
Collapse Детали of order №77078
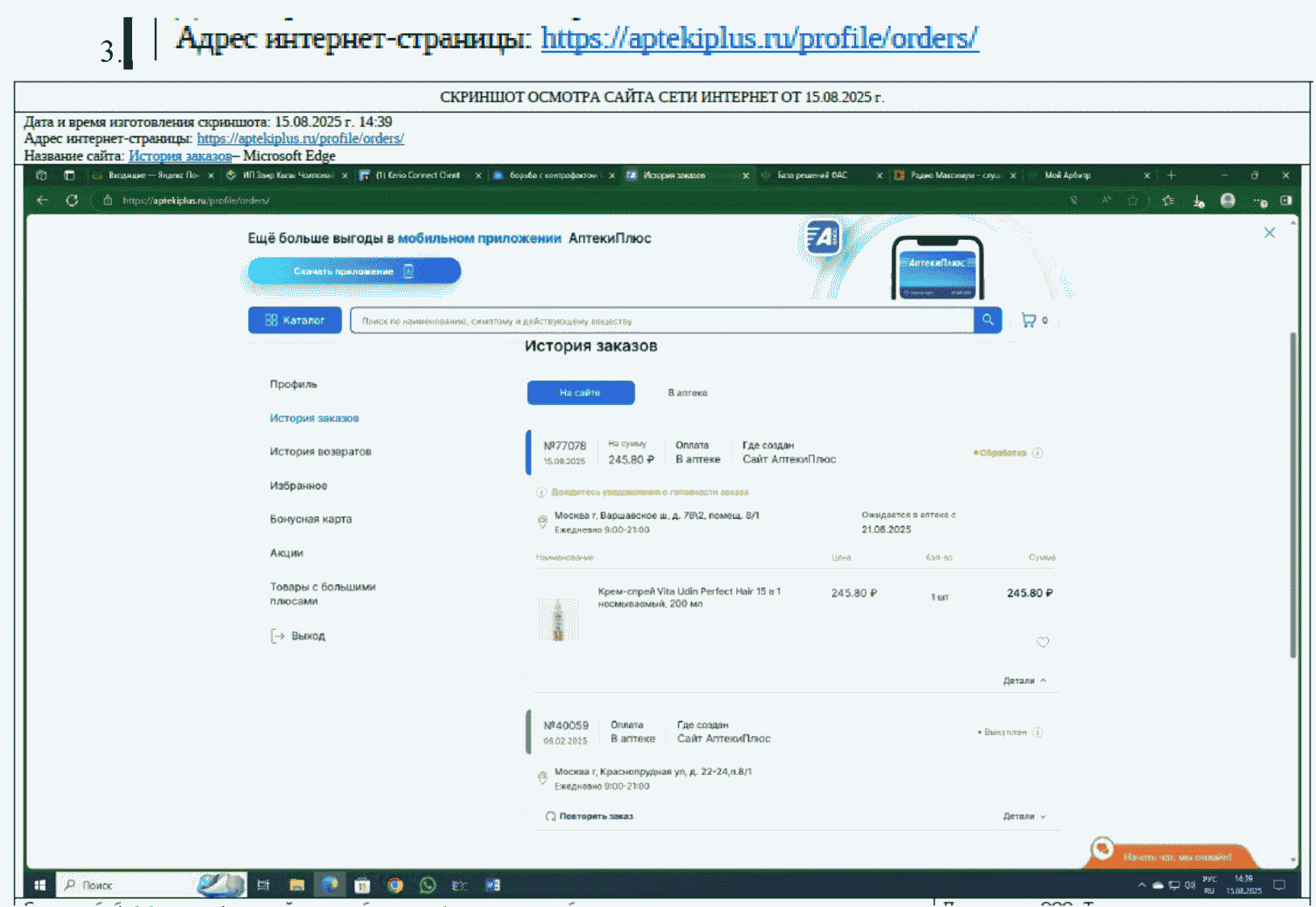1024,681
